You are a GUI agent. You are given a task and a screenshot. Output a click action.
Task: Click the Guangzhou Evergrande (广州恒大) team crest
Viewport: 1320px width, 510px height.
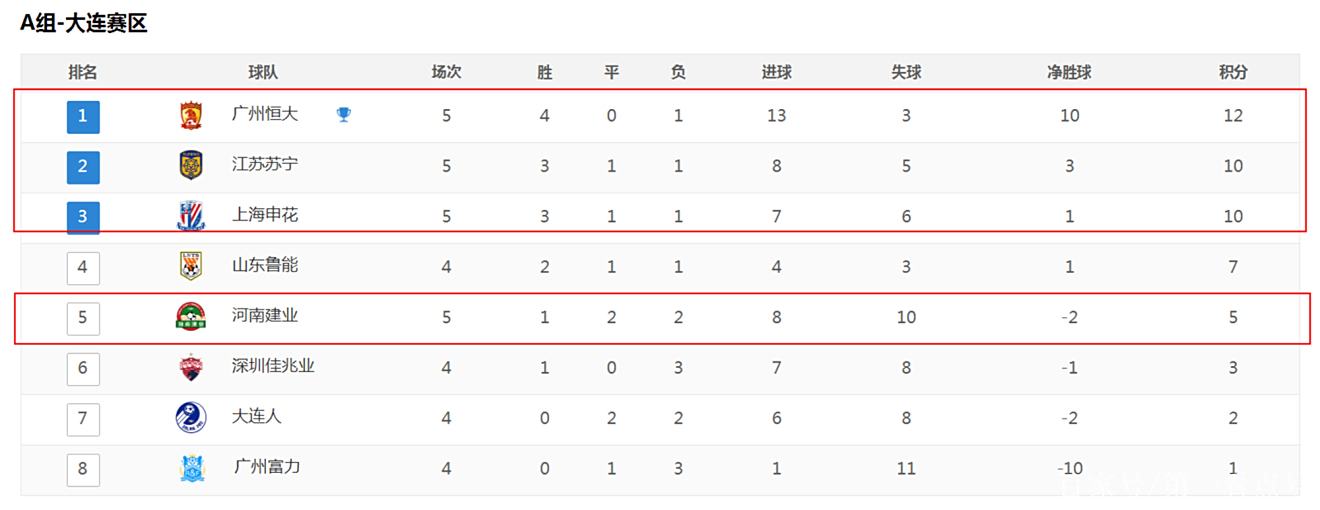(191, 116)
